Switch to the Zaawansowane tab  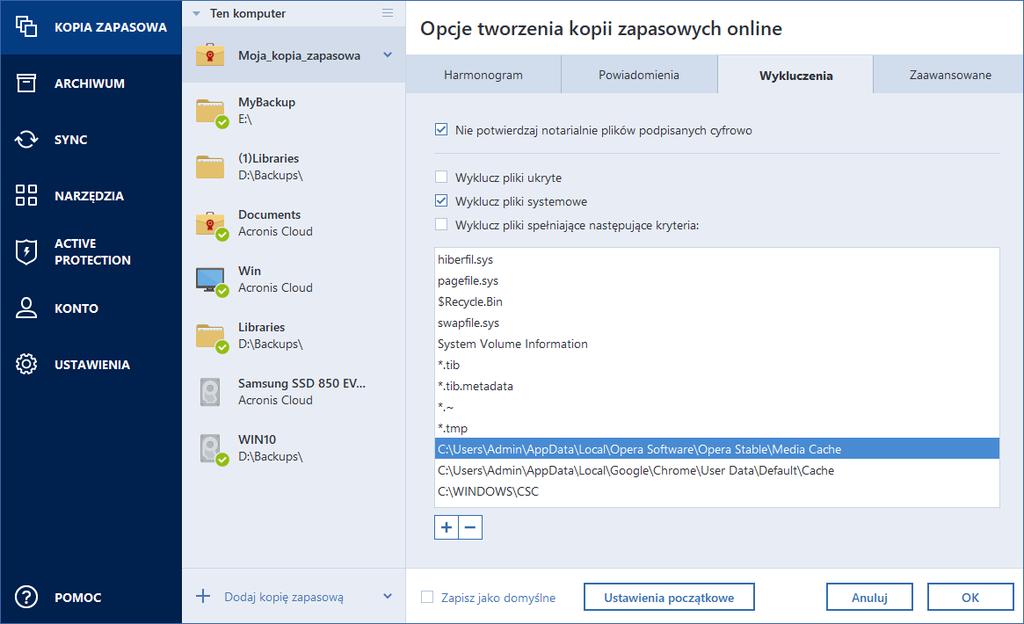950,74
